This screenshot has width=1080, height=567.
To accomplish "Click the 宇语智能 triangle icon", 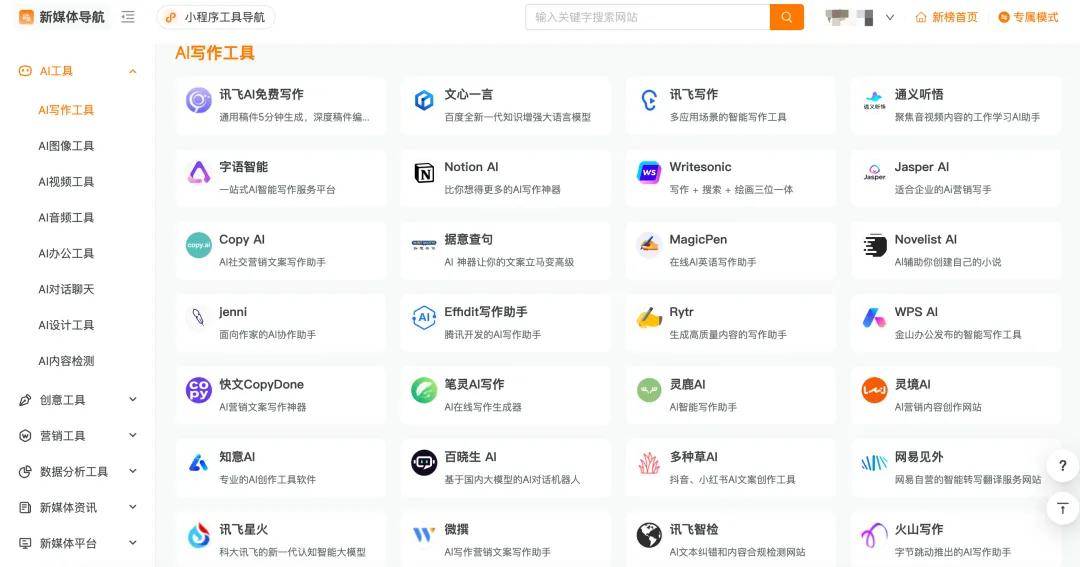I will pos(199,173).
